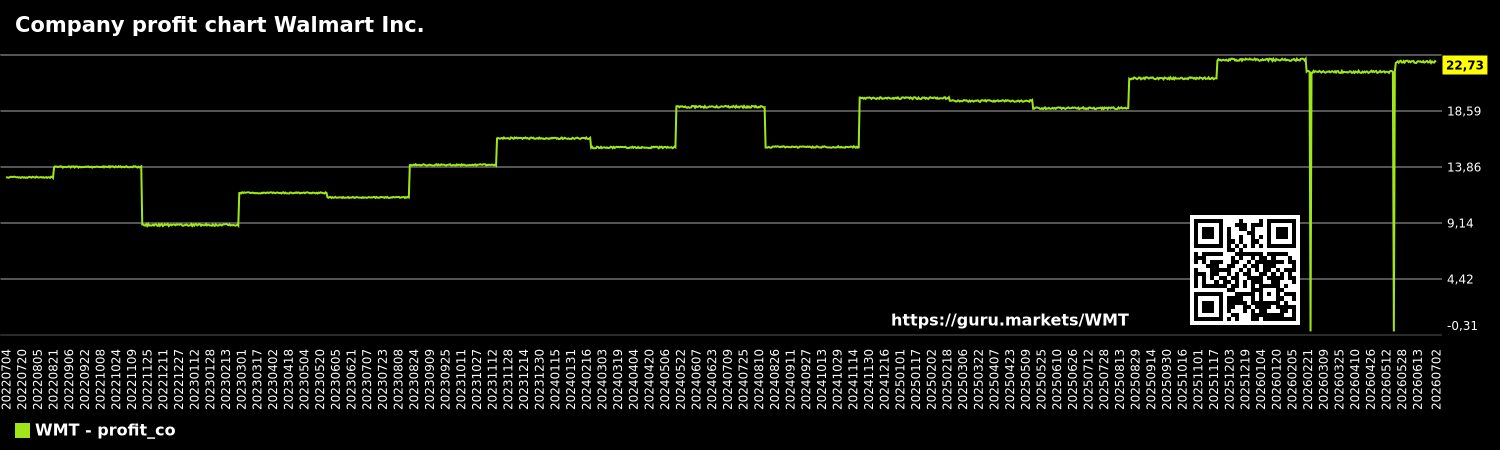Viewport: 1500px width, 450px height.
Task: Click the 20241114 date label on x-axis
Action: pyautogui.click(x=854, y=379)
